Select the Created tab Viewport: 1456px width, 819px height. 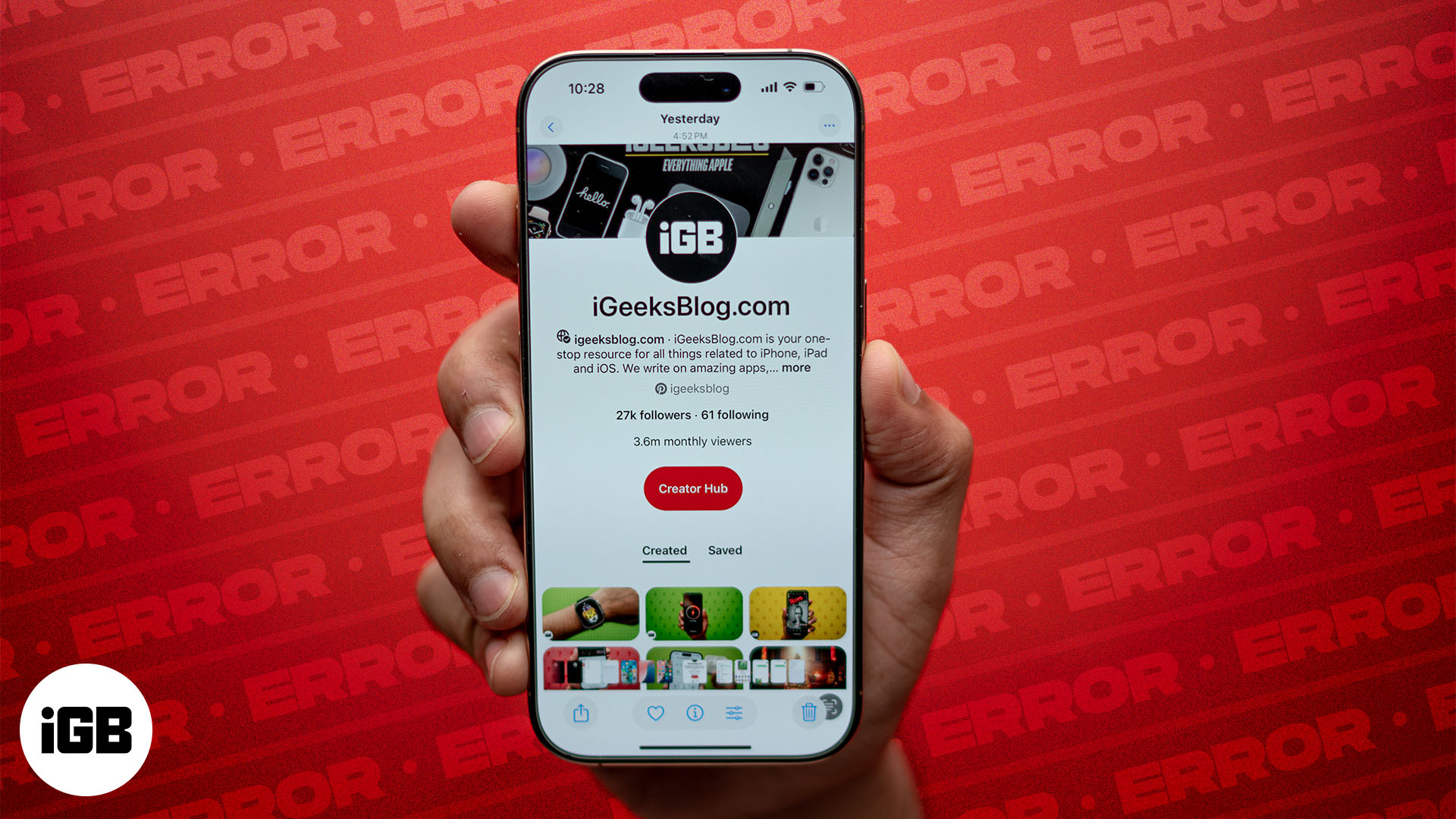[664, 551]
